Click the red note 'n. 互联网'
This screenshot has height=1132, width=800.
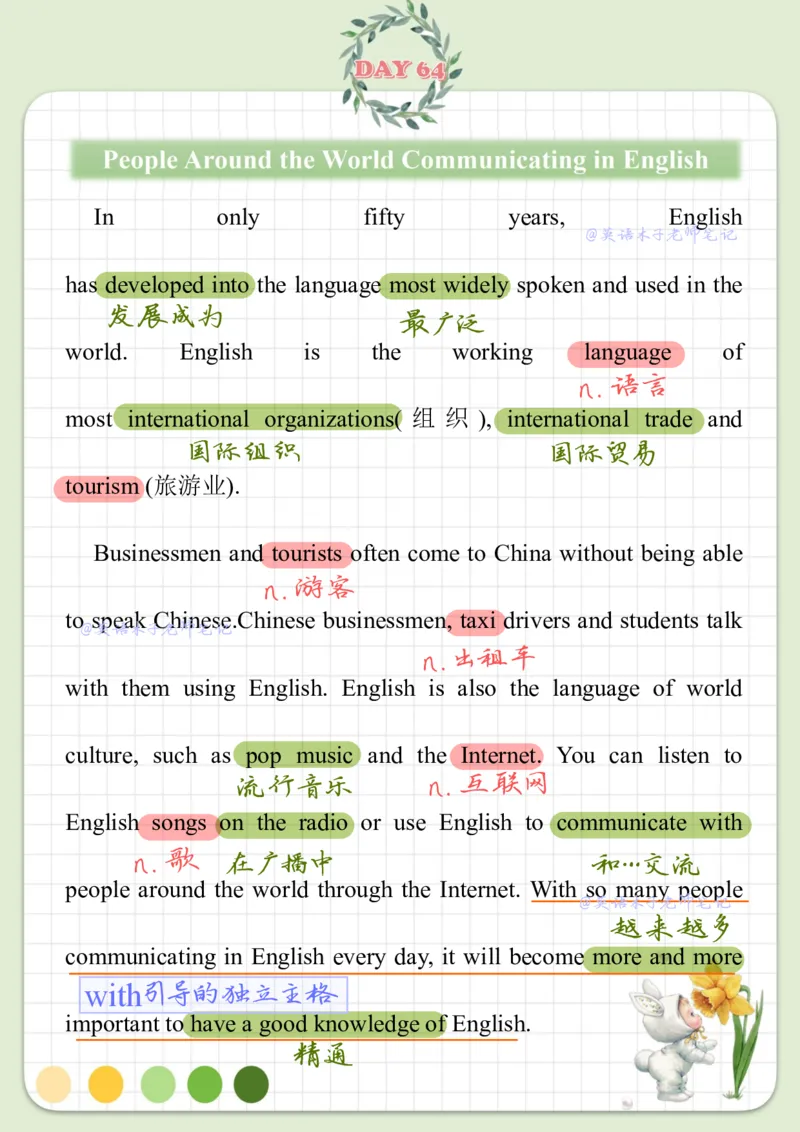pyautogui.click(x=487, y=784)
